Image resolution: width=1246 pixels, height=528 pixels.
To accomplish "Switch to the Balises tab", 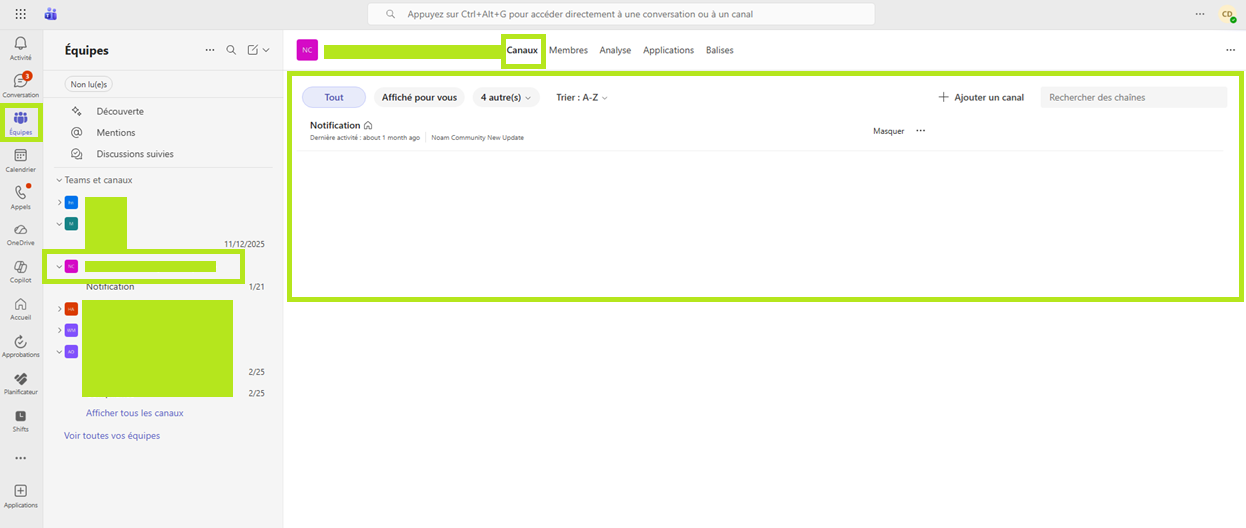I will click(x=719, y=50).
